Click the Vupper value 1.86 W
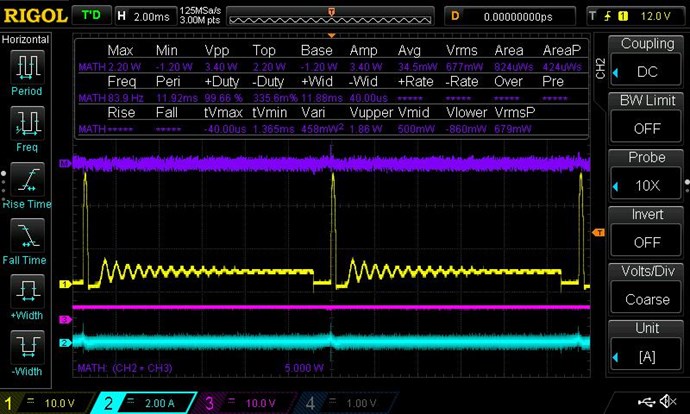This screenshot has width=690, height=414. (x=366, y=129)
